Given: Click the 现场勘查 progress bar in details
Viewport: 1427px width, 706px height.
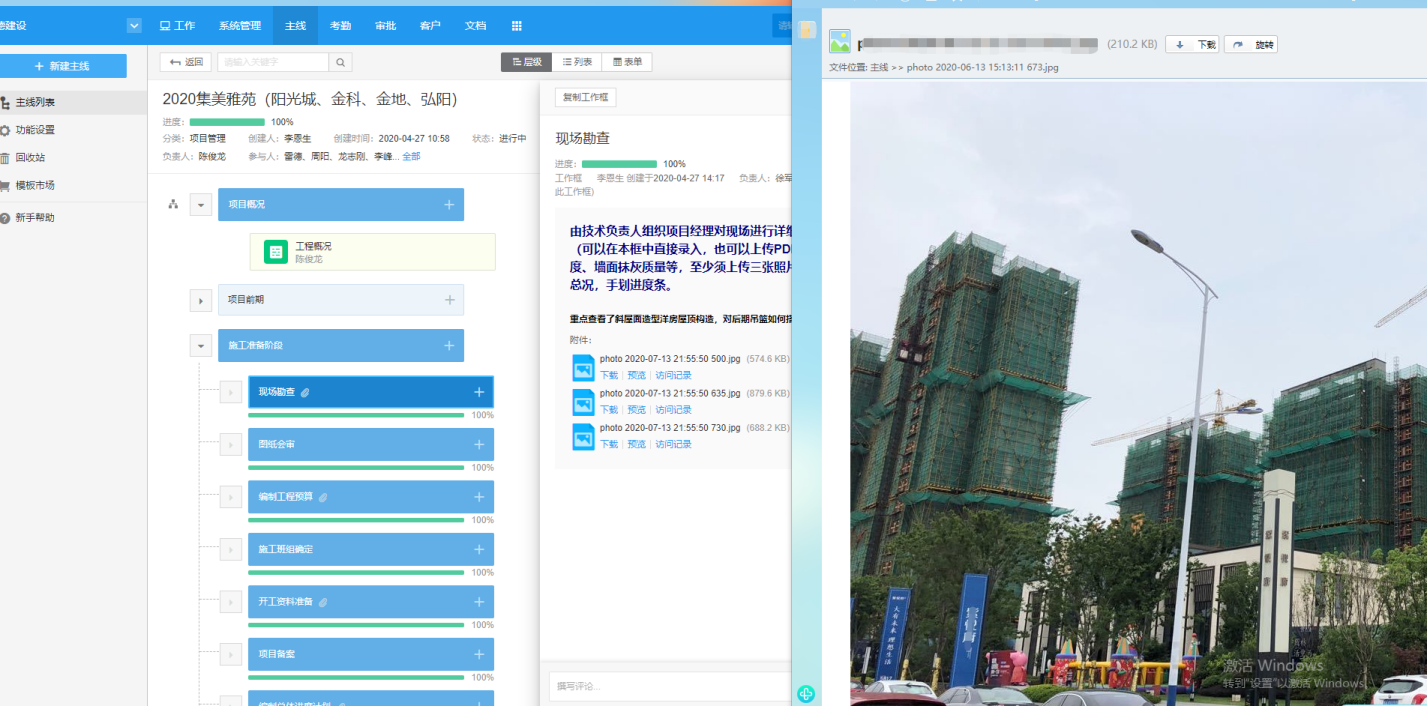Looking at the screenshot, I should point(619,164).
